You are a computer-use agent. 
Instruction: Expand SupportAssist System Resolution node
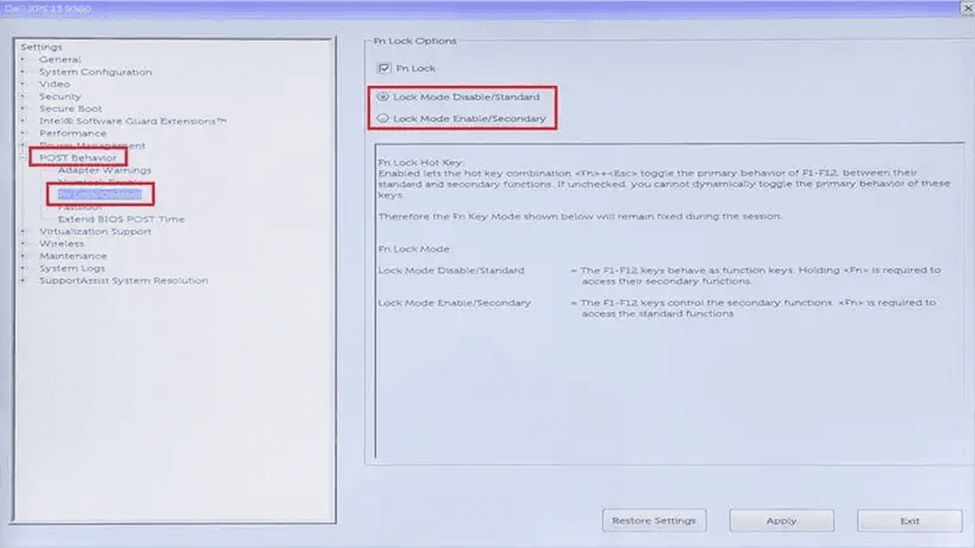point(23,281)
